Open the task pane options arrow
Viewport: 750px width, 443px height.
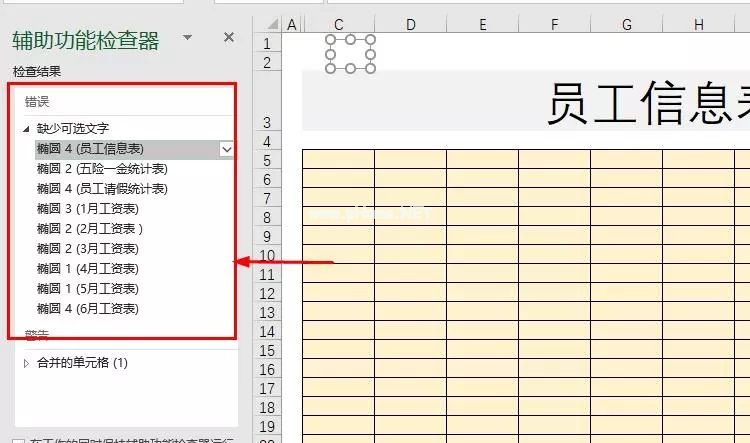[187, 38]
